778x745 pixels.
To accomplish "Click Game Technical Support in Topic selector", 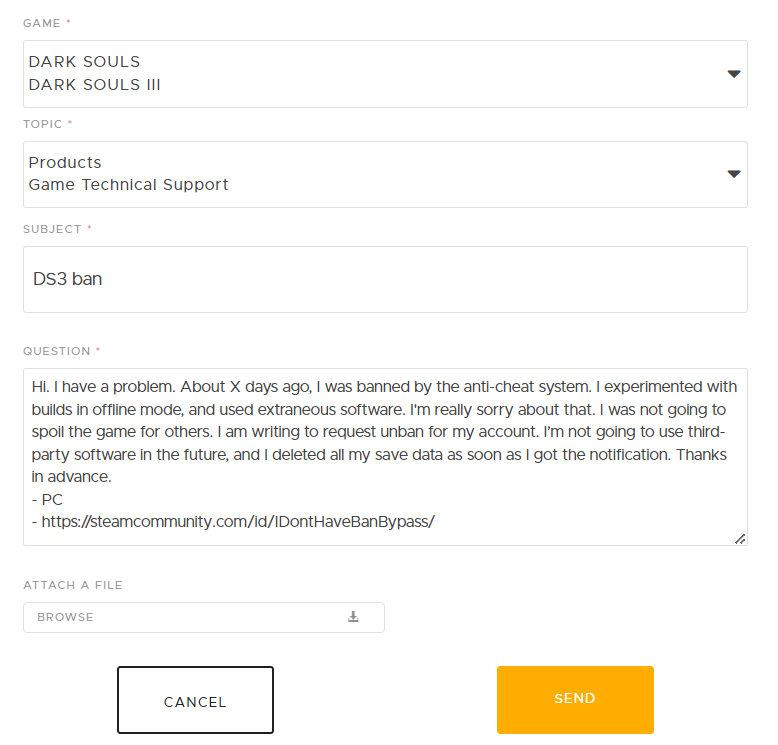I will click(128, 185).
